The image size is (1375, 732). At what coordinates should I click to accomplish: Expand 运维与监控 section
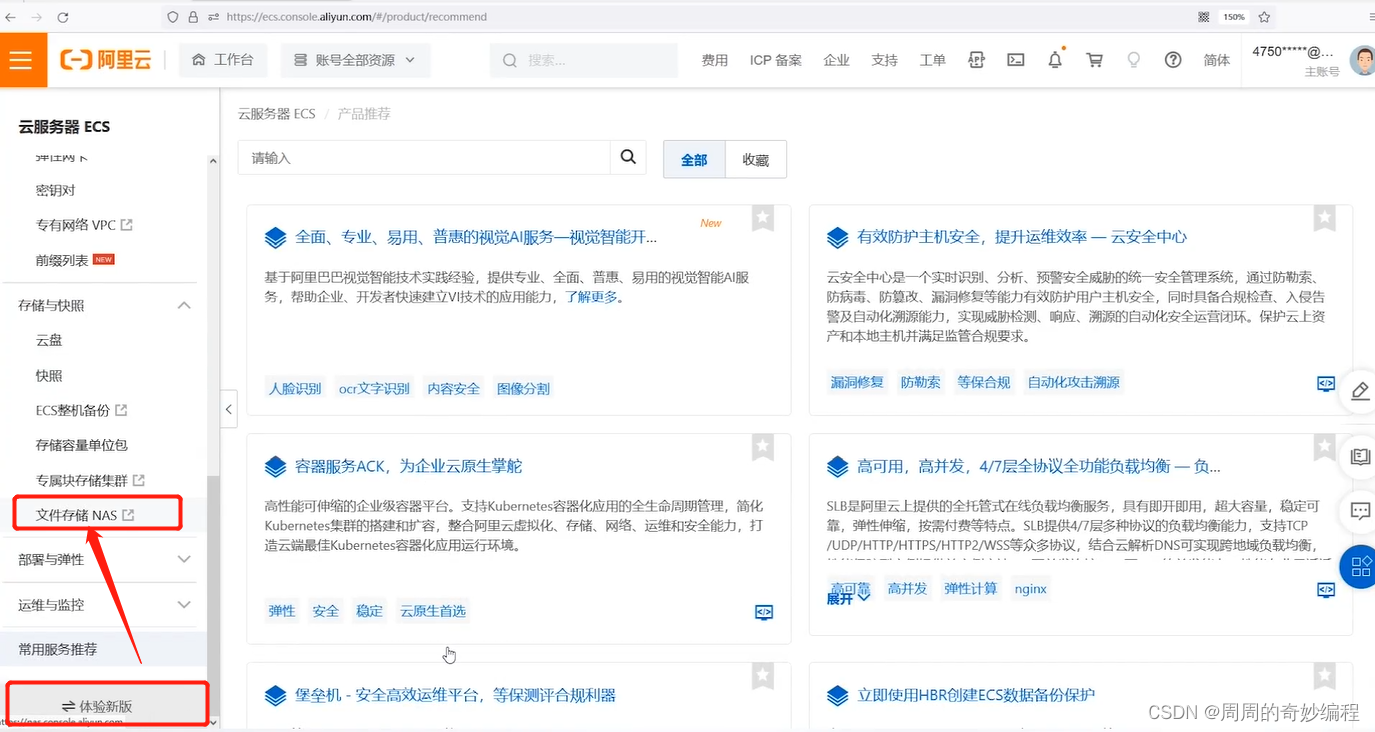coord(184,604)
